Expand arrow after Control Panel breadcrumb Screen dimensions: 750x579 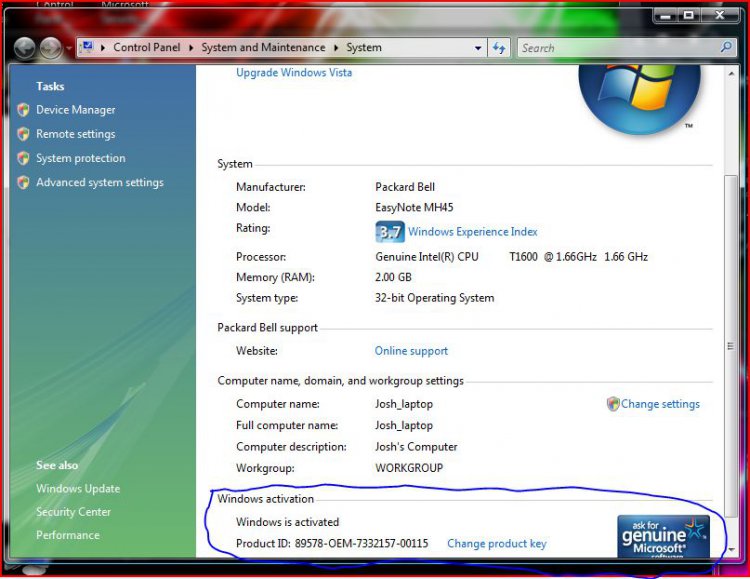coord(191,47)
